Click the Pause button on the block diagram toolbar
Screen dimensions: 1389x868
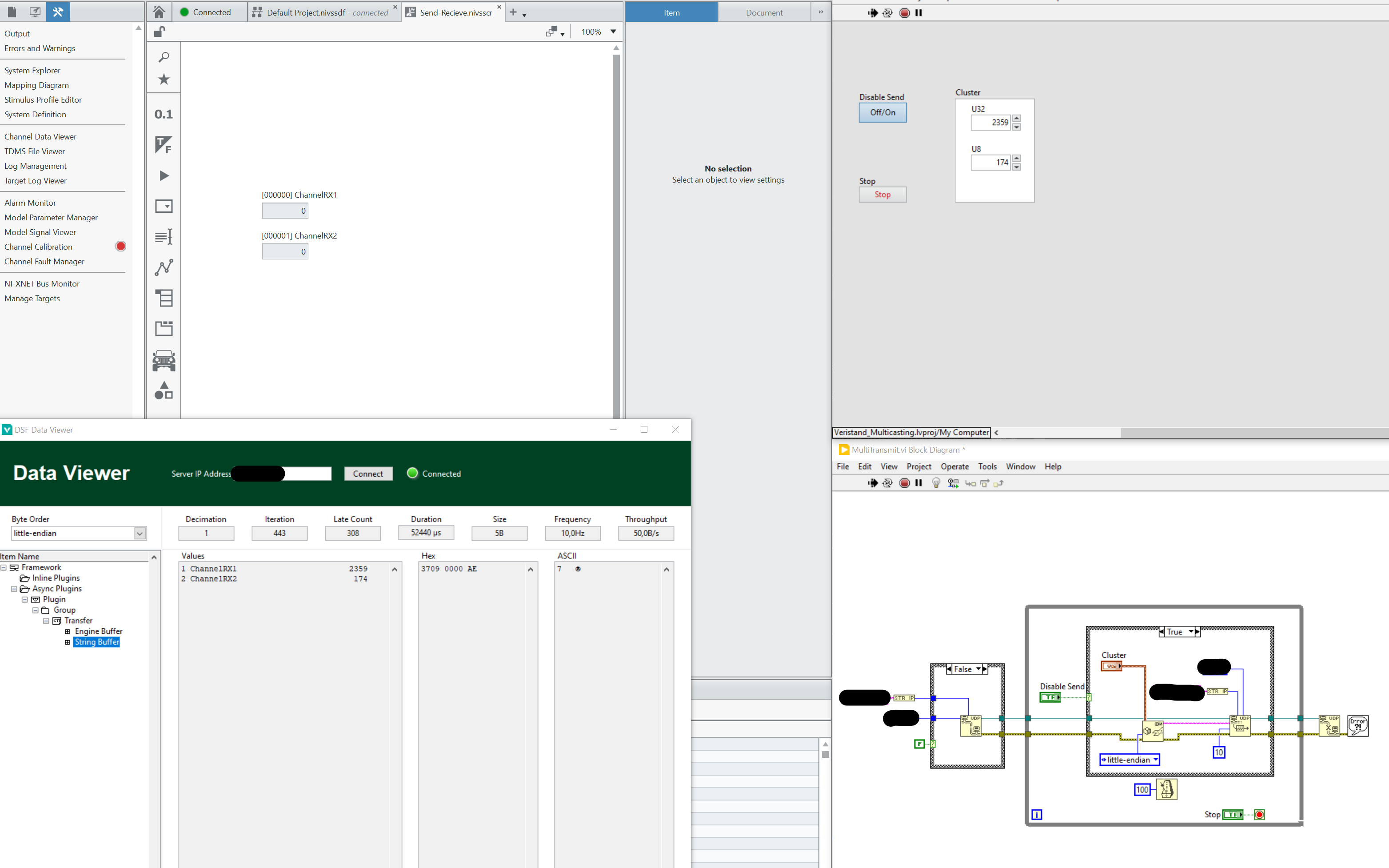tap(919, 483)
